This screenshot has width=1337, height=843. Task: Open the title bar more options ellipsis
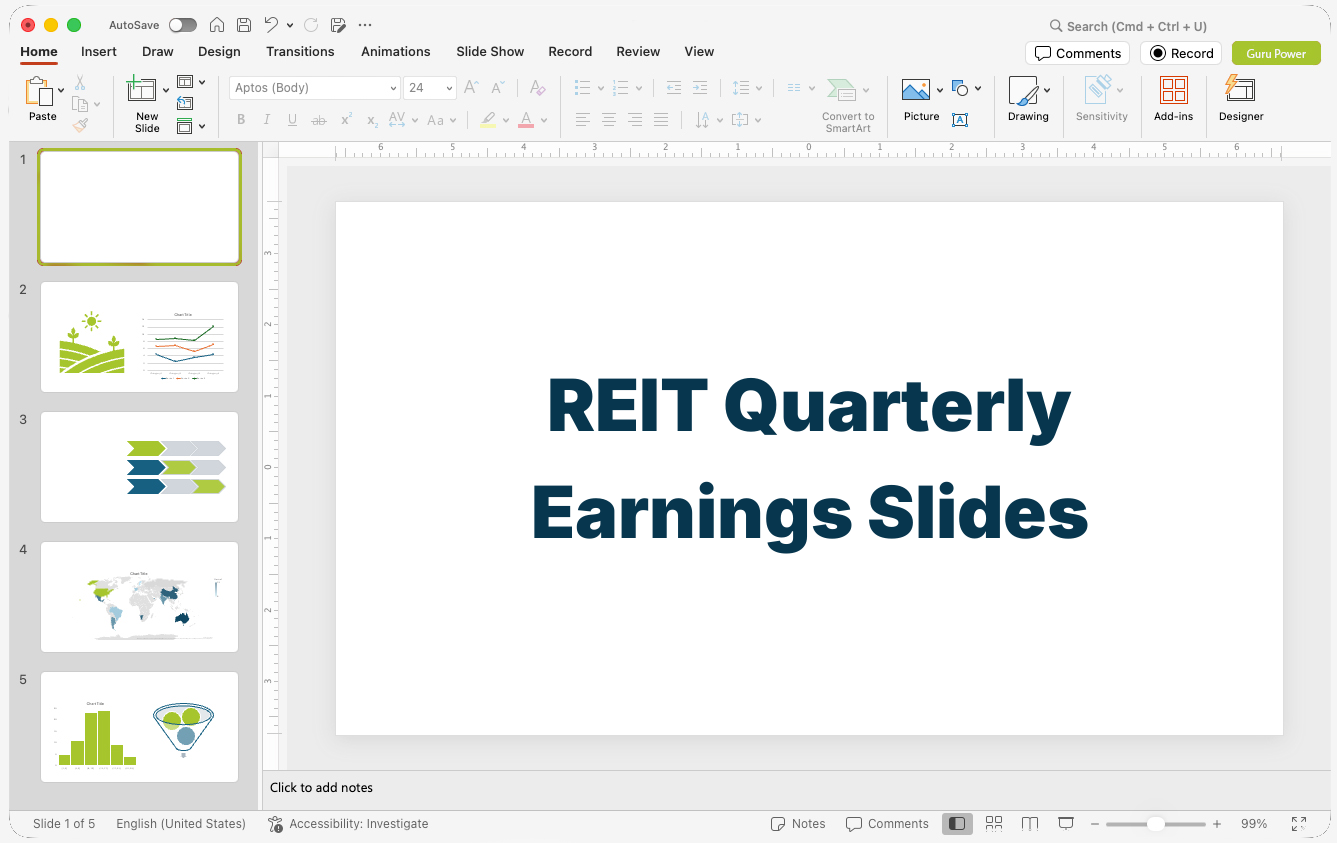365,25
